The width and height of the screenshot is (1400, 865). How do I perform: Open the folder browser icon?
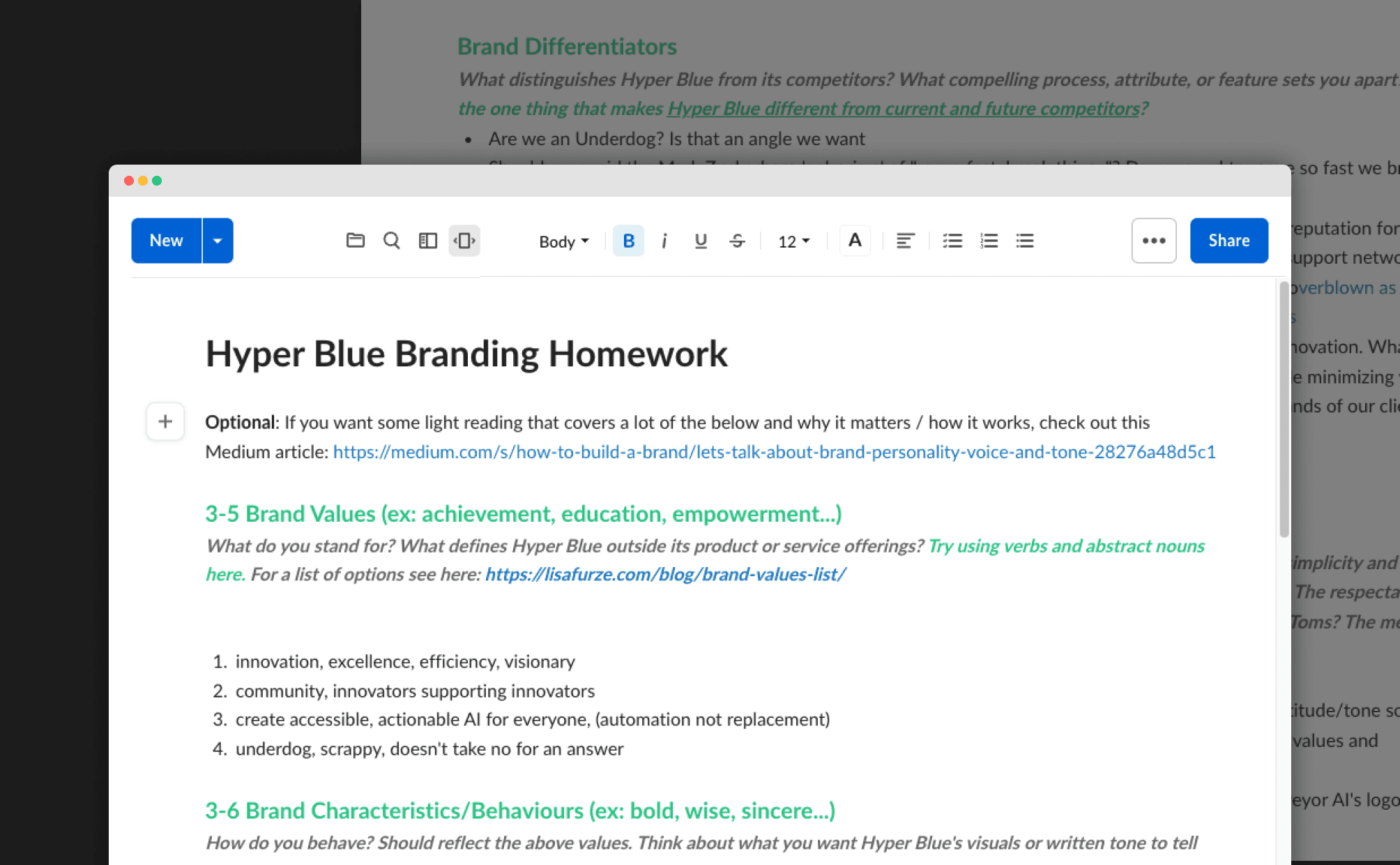pos(356,241)
